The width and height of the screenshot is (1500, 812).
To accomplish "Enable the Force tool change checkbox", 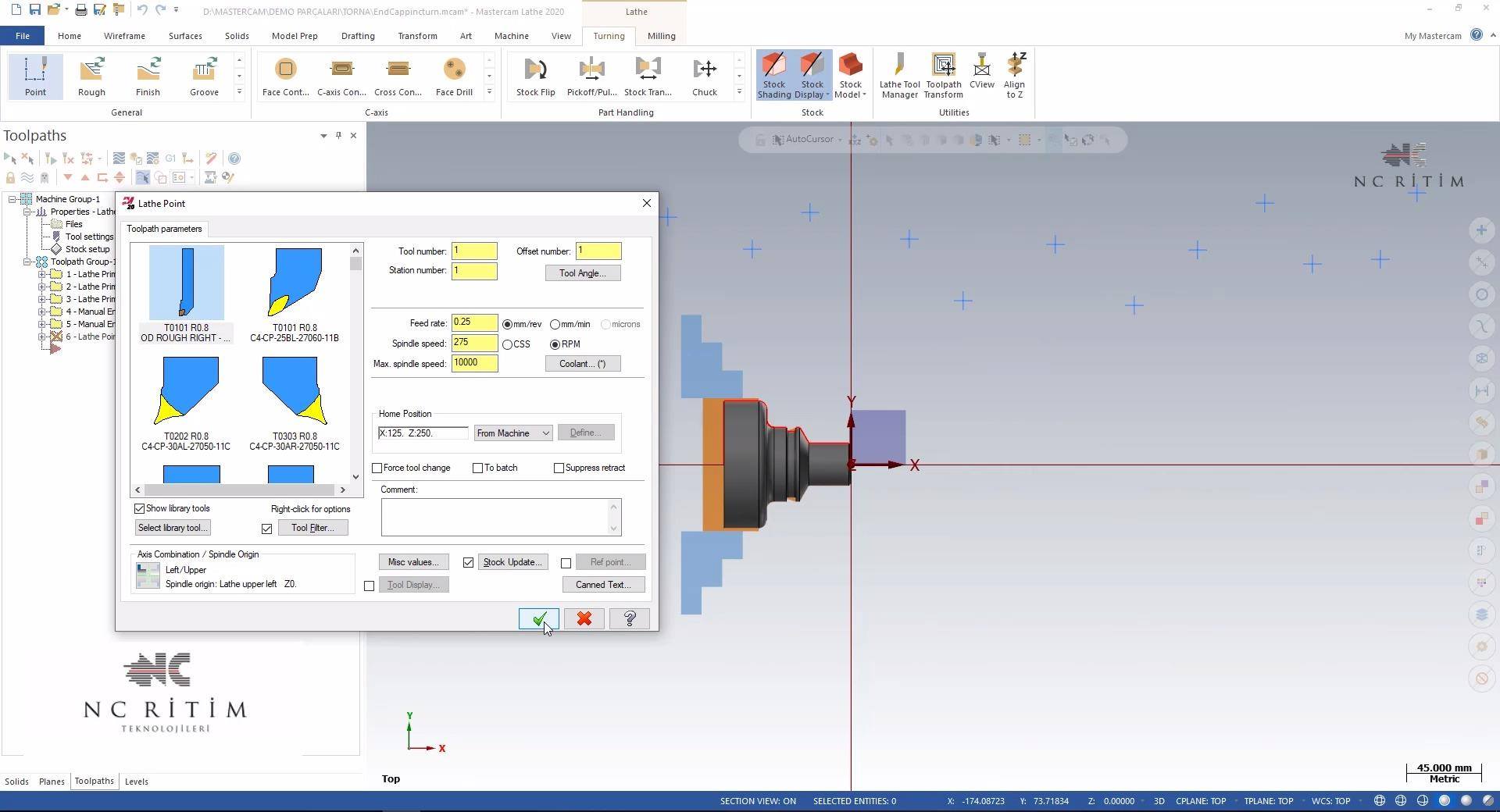I will (x=377, y=468).
